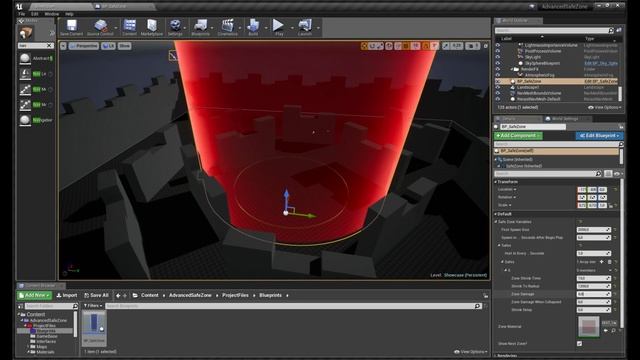Open viewport options dropdown arrow

point(63,46)
